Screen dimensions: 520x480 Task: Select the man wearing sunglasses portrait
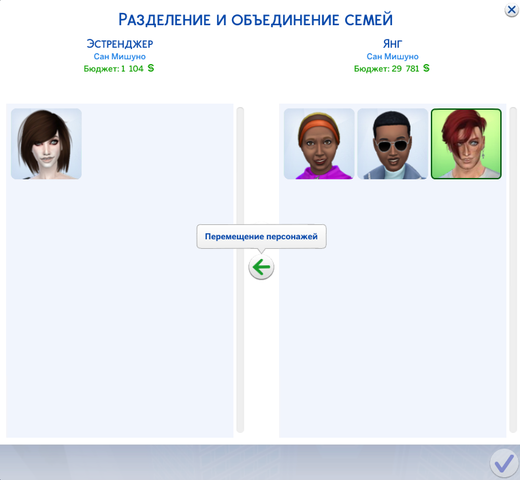393,144
